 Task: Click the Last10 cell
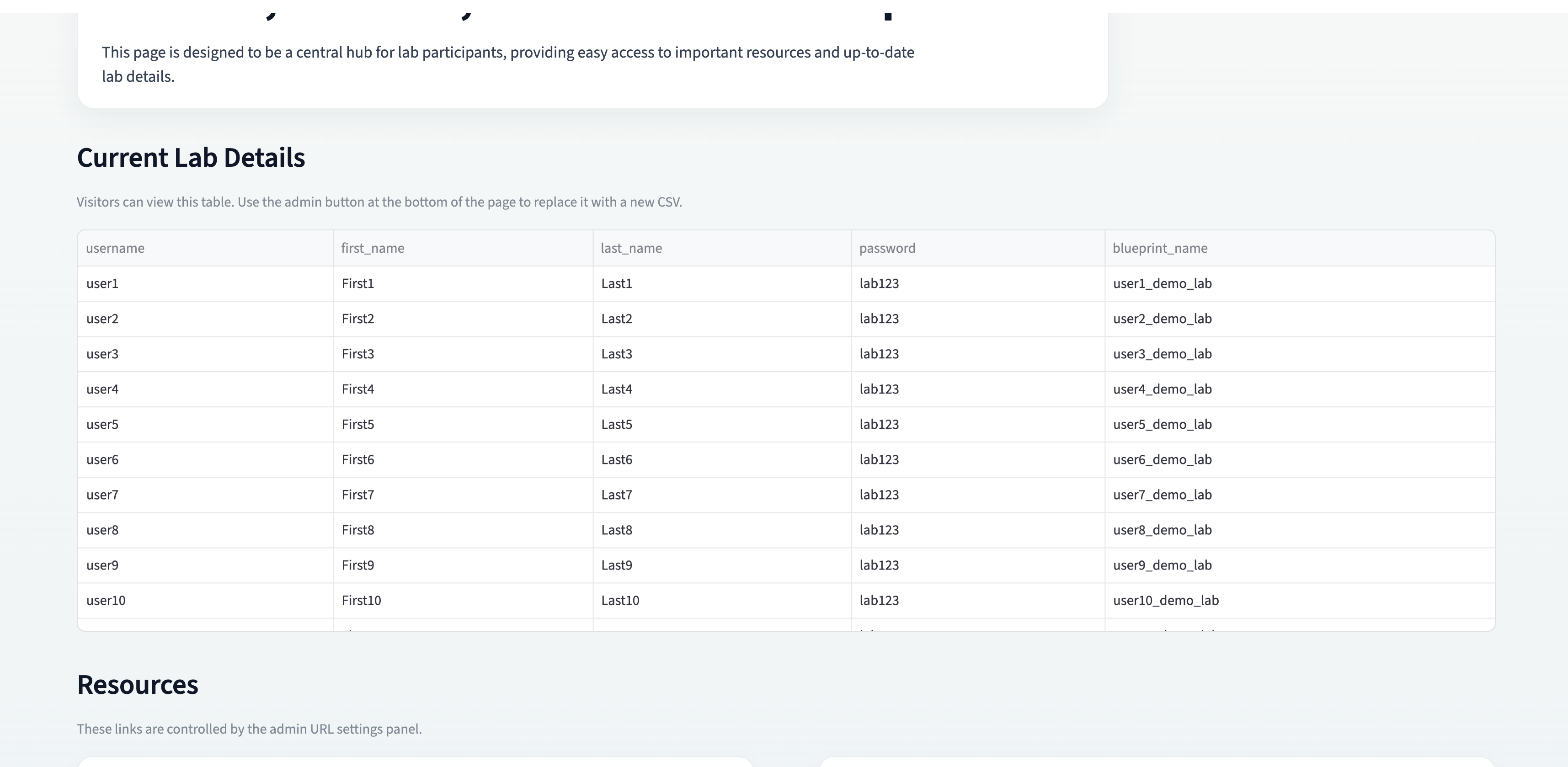[722, 602]
